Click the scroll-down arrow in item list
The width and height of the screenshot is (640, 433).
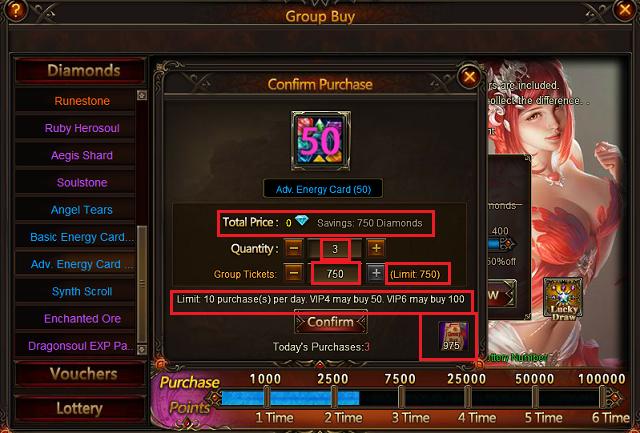[x=142, y=349]
